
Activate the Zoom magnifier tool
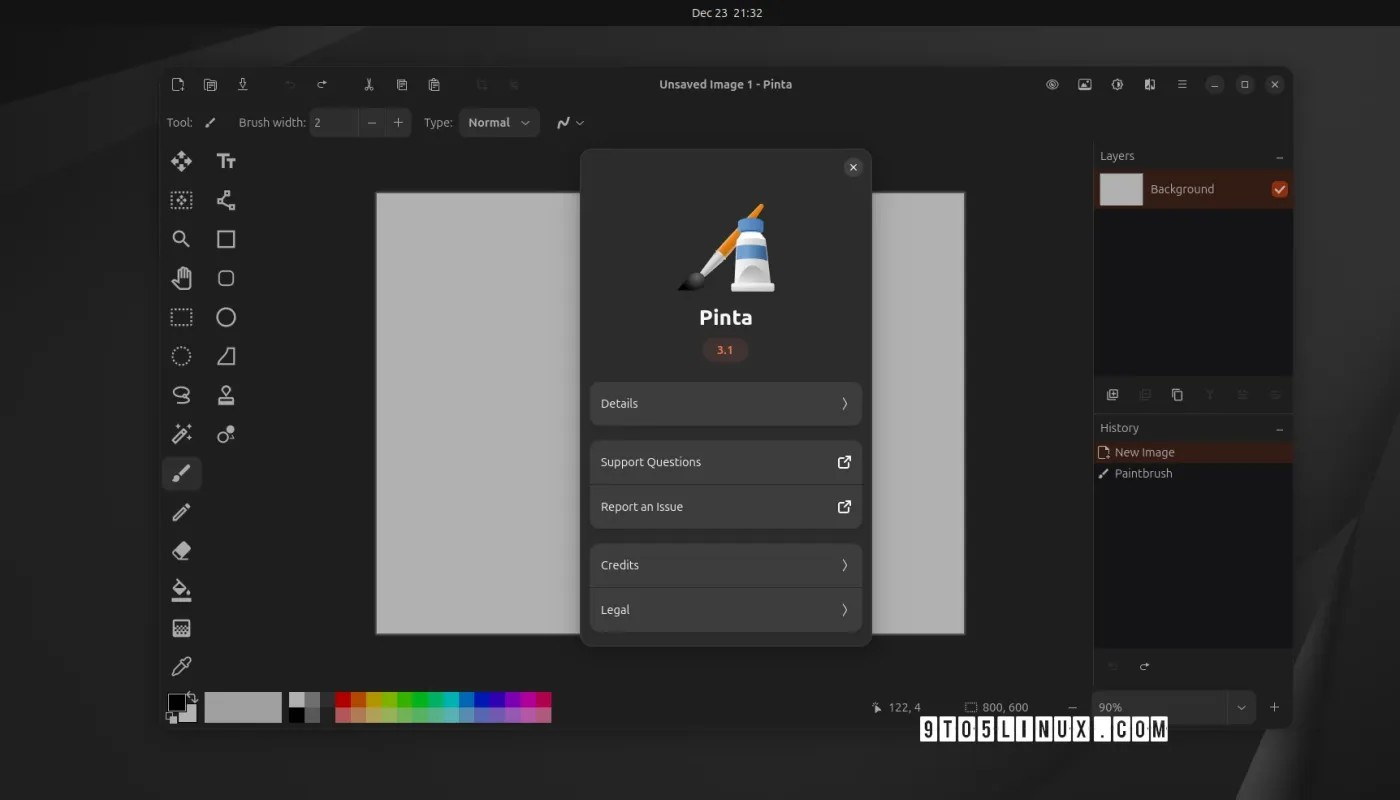pyautogui.click(x=181, y=239)
